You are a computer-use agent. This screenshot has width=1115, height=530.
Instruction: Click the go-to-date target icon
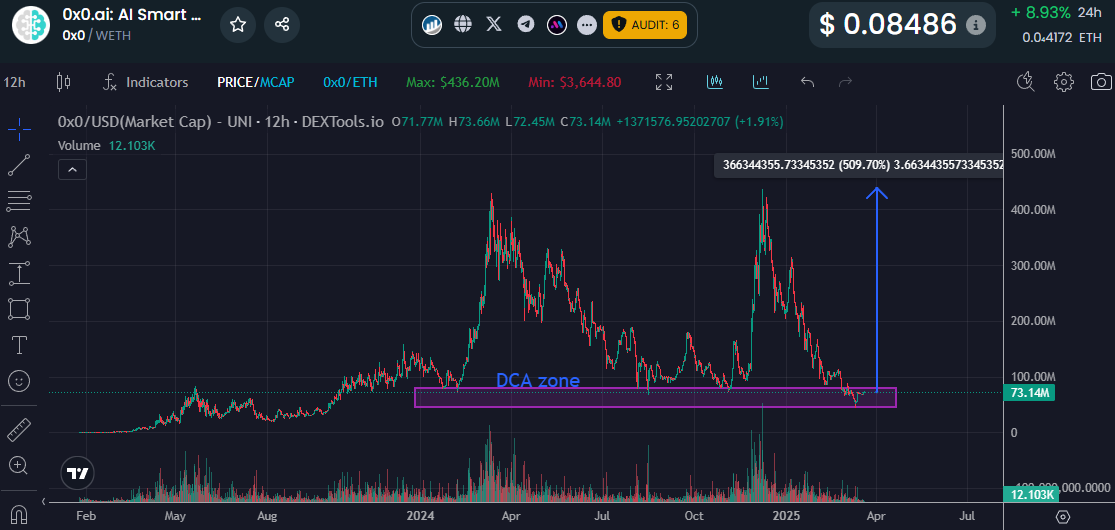[1063, 516]
